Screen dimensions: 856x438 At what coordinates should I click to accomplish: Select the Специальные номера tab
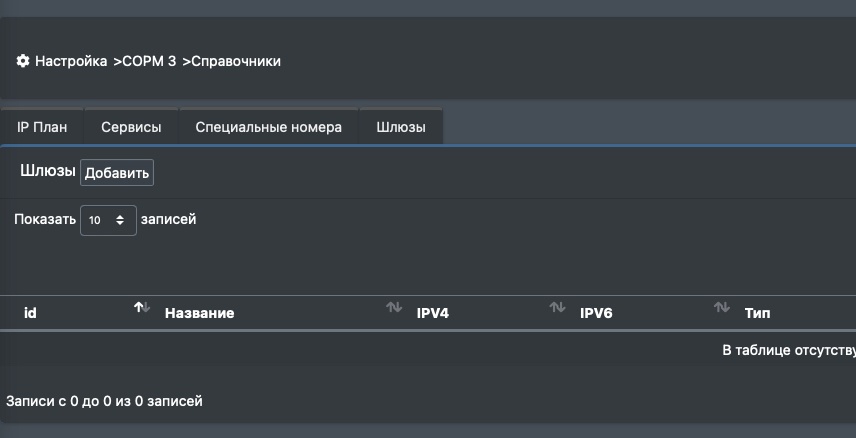268,127
